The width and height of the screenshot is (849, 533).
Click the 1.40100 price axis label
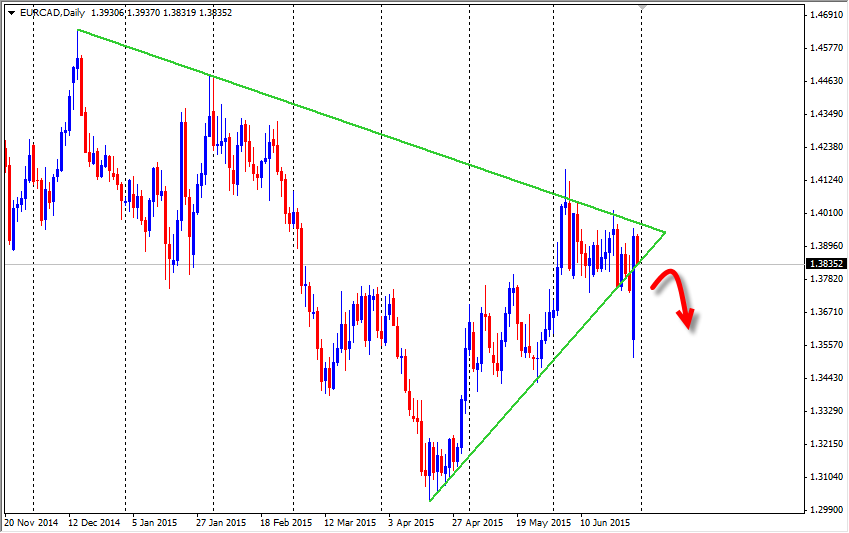(826, 213)
